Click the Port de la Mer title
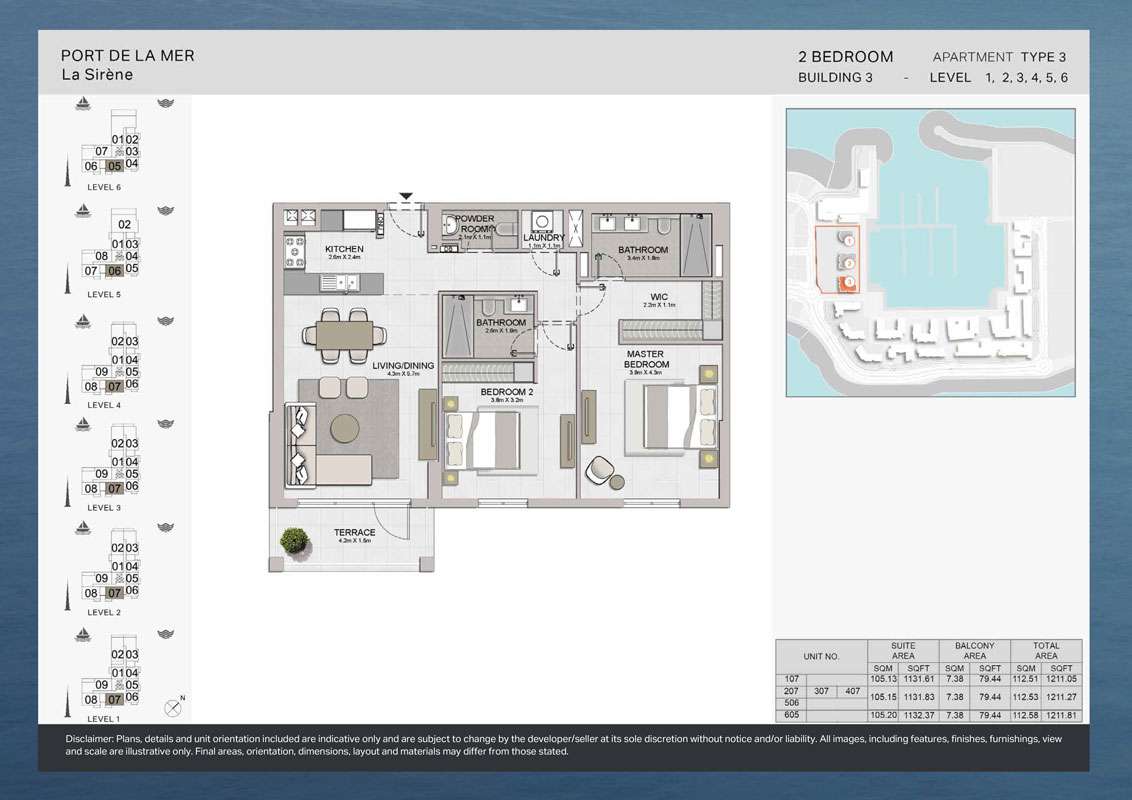The height and width of the screenshot is (800, 1132). coord(128,56)
